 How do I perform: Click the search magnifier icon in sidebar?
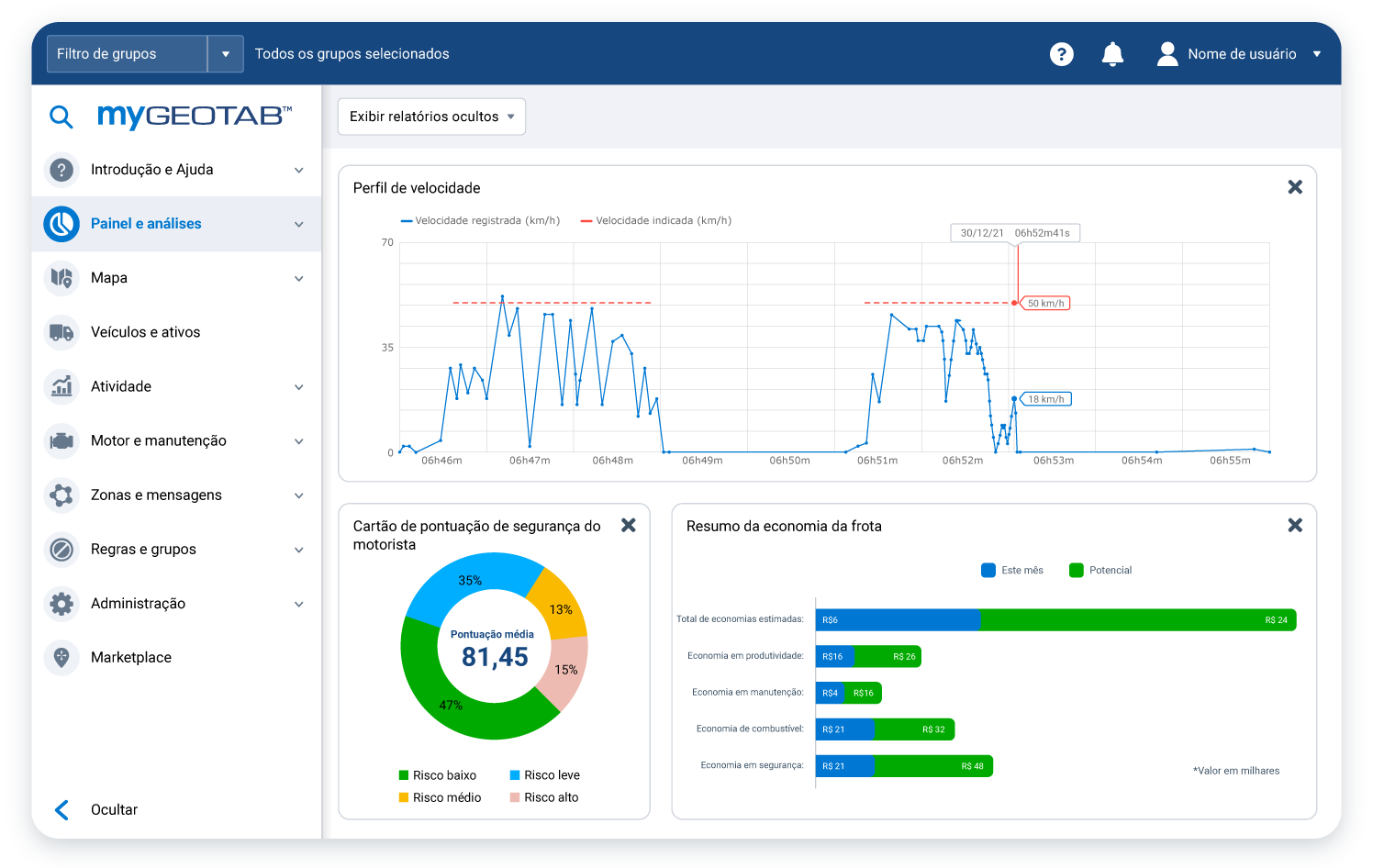[x=61, y=117]
